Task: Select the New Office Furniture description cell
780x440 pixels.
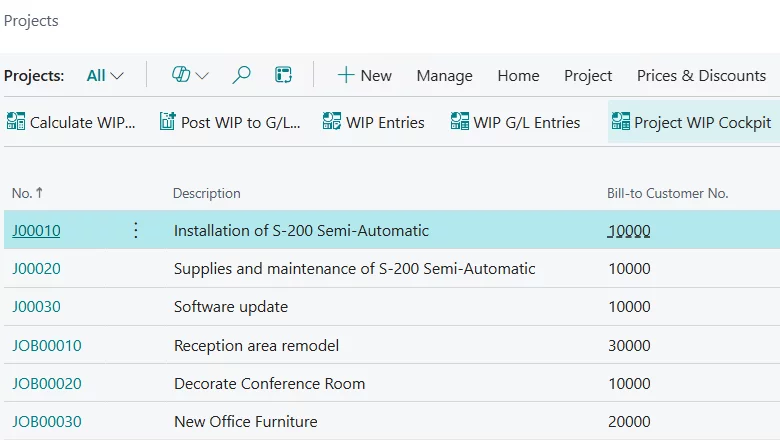Action: (x=246, y=422)
